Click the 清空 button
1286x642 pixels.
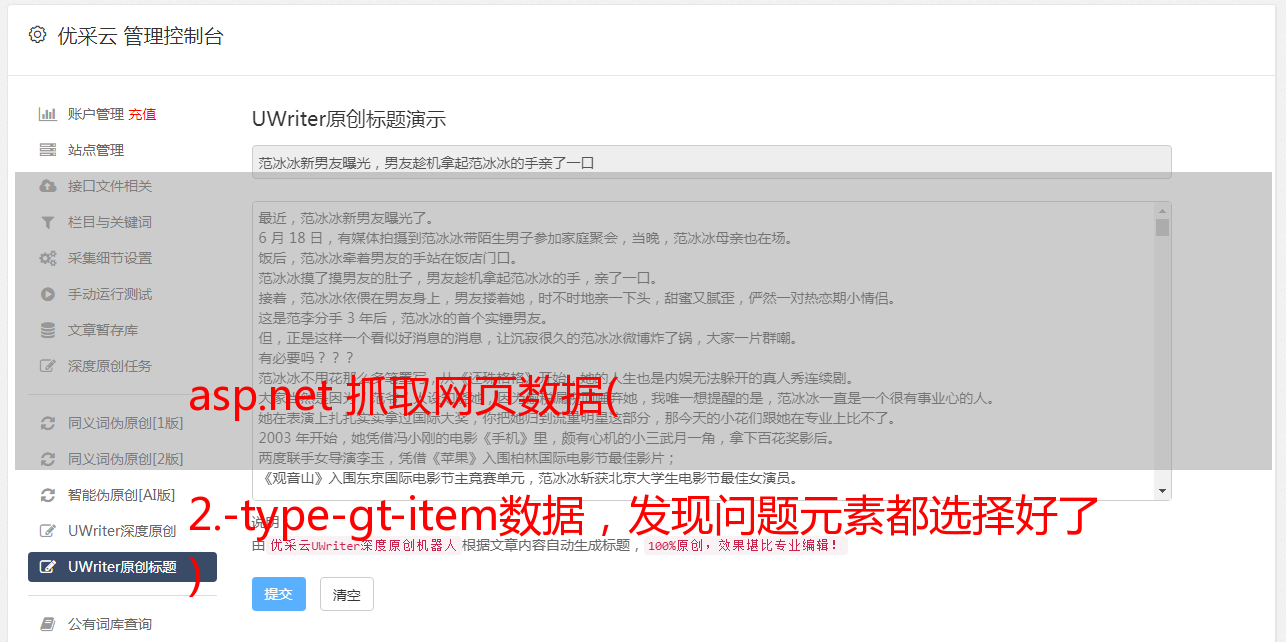tap(347, 594)
